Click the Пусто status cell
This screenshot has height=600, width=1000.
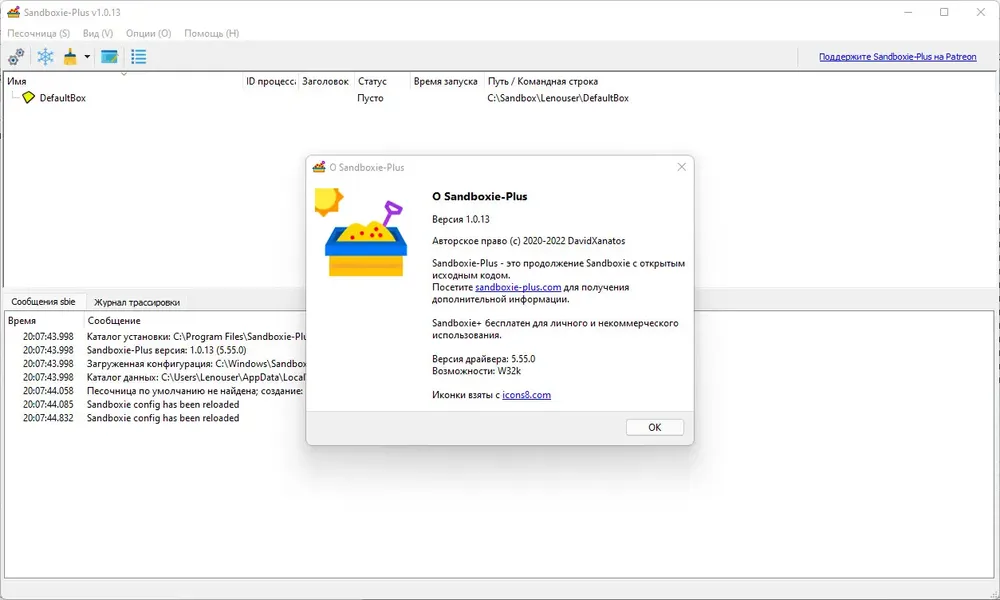coord(370,98)
